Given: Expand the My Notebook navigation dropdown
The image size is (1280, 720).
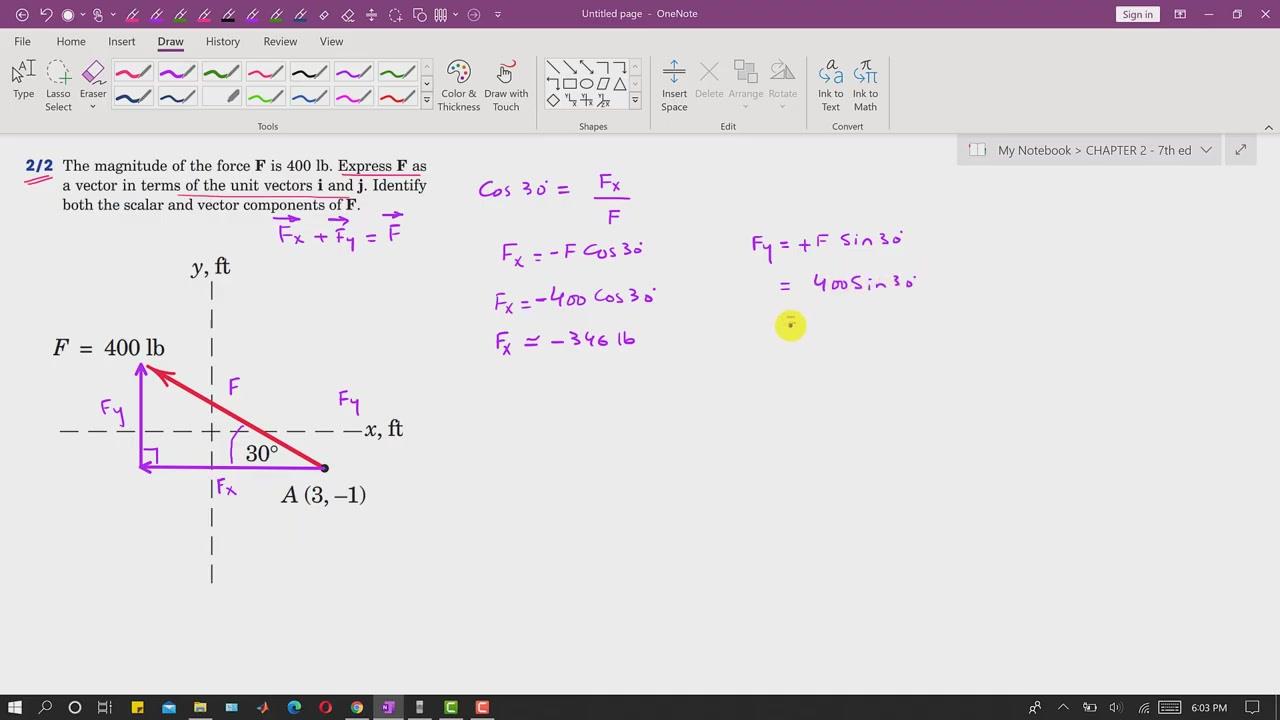Looking at the screenshot, I should coord(1206,150).
